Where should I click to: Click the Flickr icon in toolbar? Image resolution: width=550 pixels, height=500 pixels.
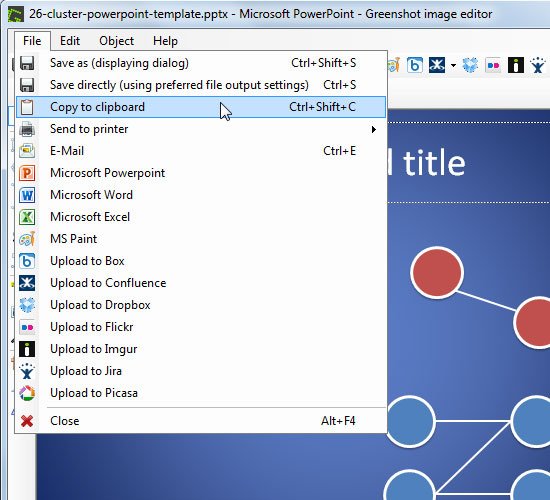493,65
